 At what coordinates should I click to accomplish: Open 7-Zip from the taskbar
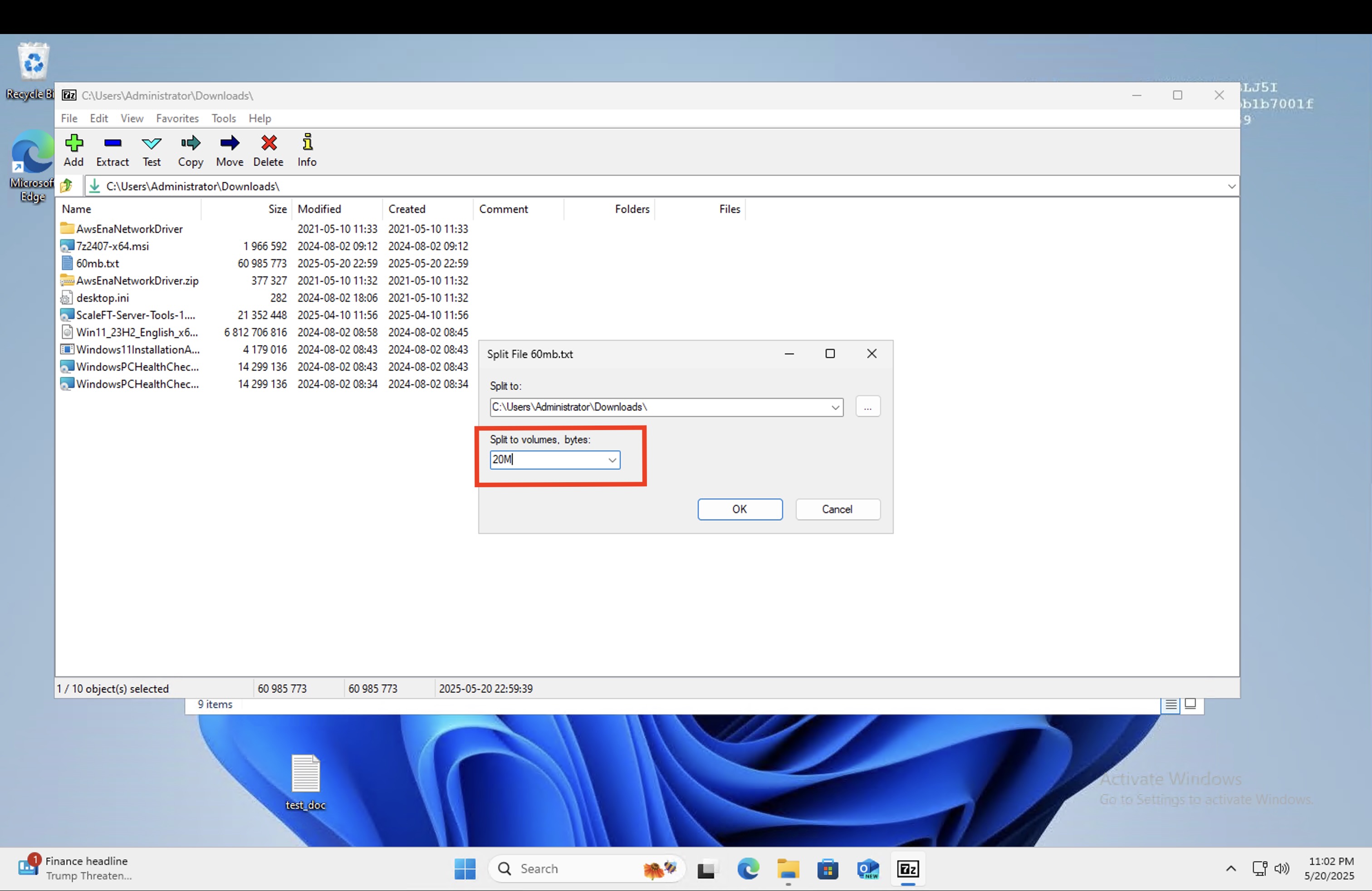click(x=908, y=868)
